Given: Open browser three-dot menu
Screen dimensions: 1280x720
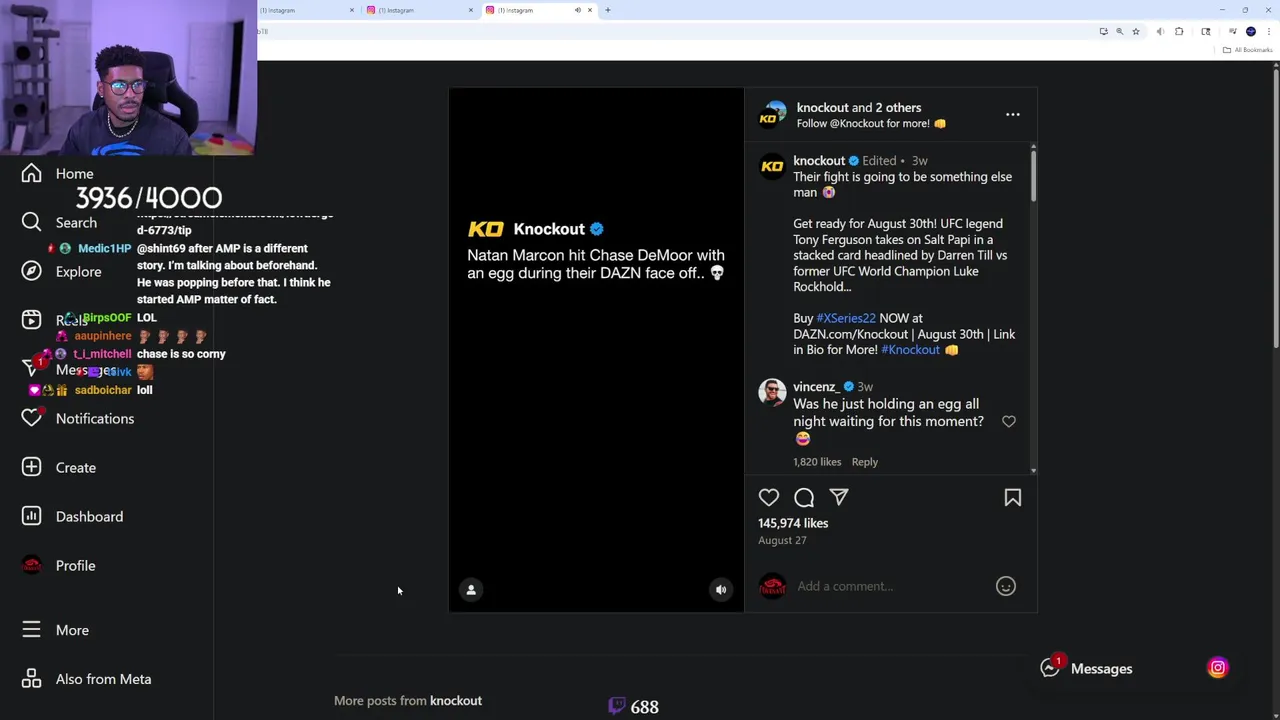Looking at the screenshot, I should pyautogui.click(x=1268, y=32).
